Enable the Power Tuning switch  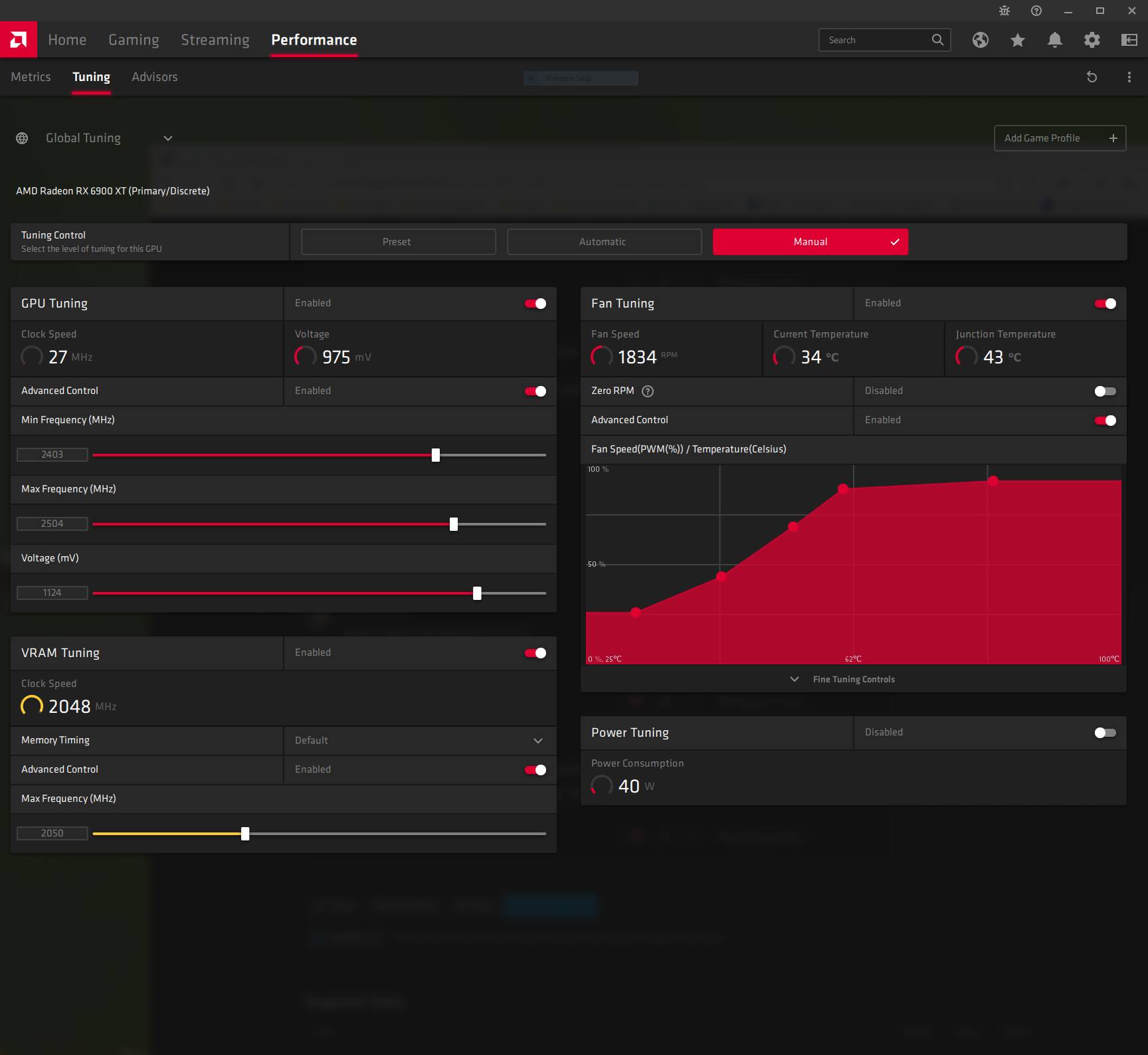tap(1105, 733)
